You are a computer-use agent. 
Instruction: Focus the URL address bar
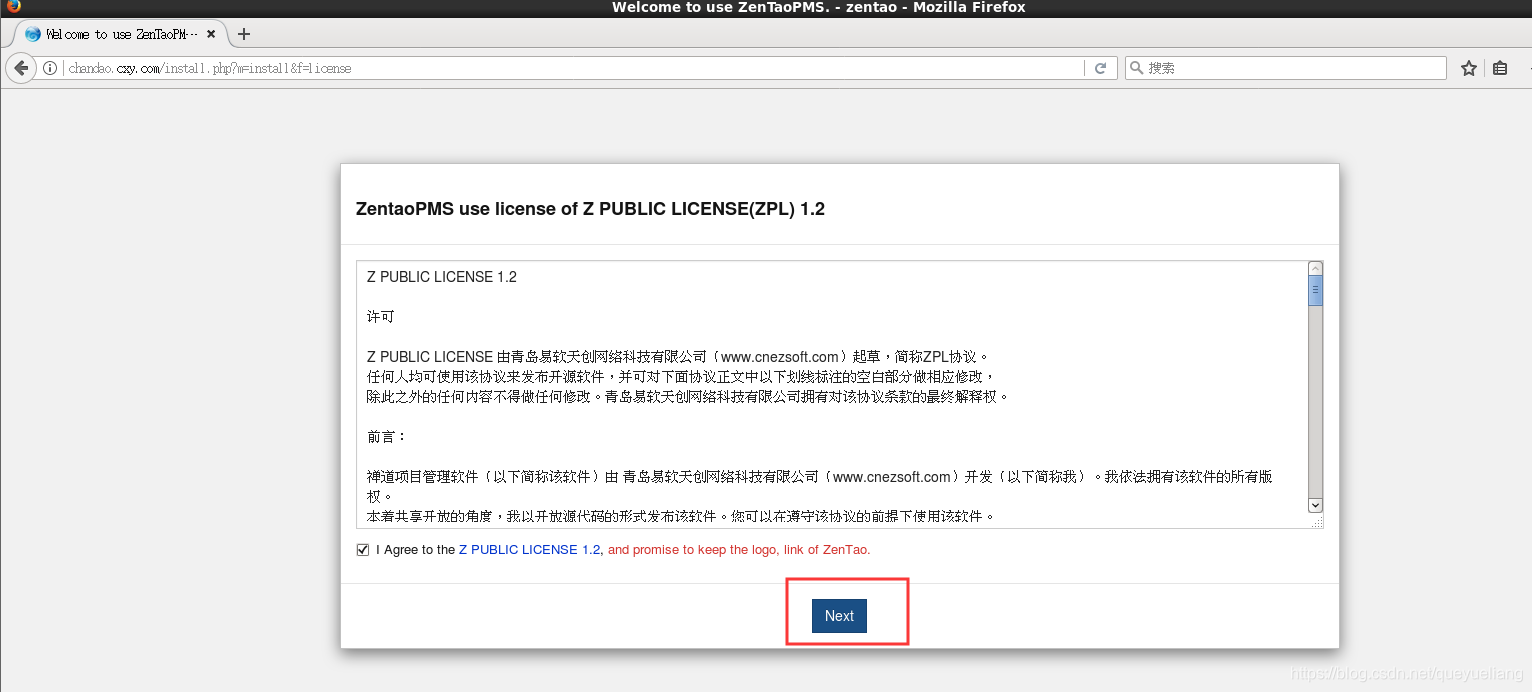[x=575, y=68]
